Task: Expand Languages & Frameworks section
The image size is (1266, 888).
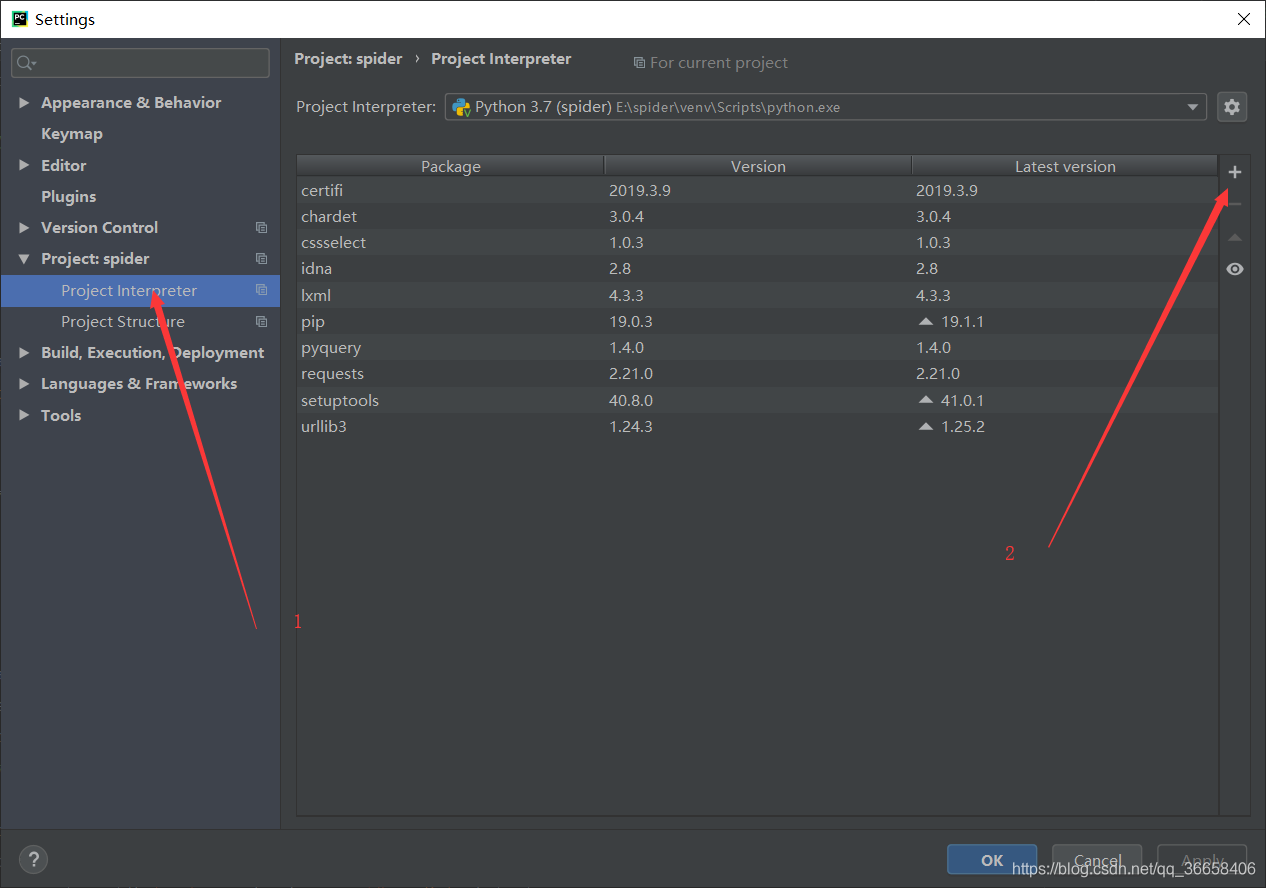Action: click(x=24, y=384)
